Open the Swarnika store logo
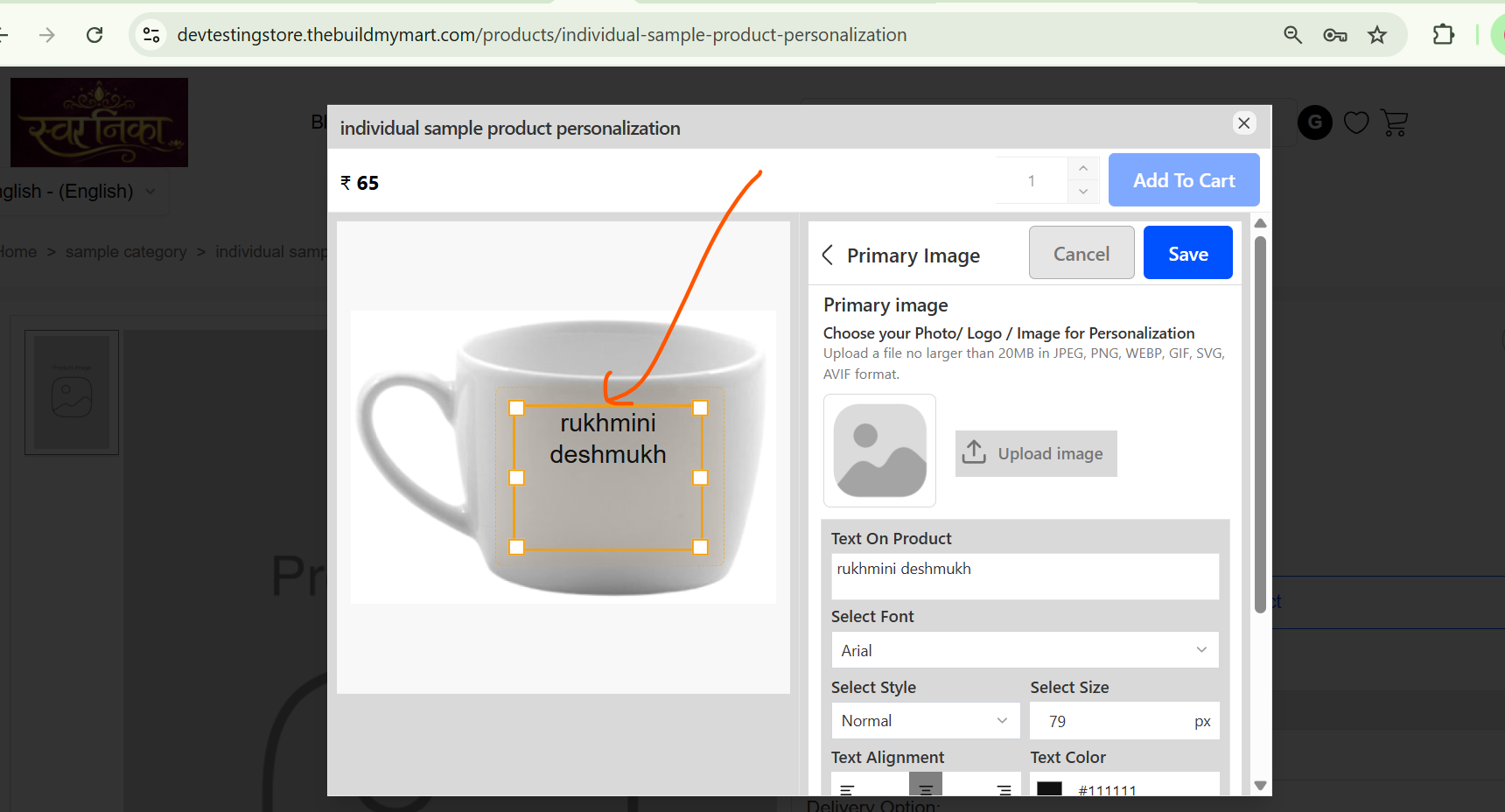This screenshot has width=1505, height=812. [99, 122]
